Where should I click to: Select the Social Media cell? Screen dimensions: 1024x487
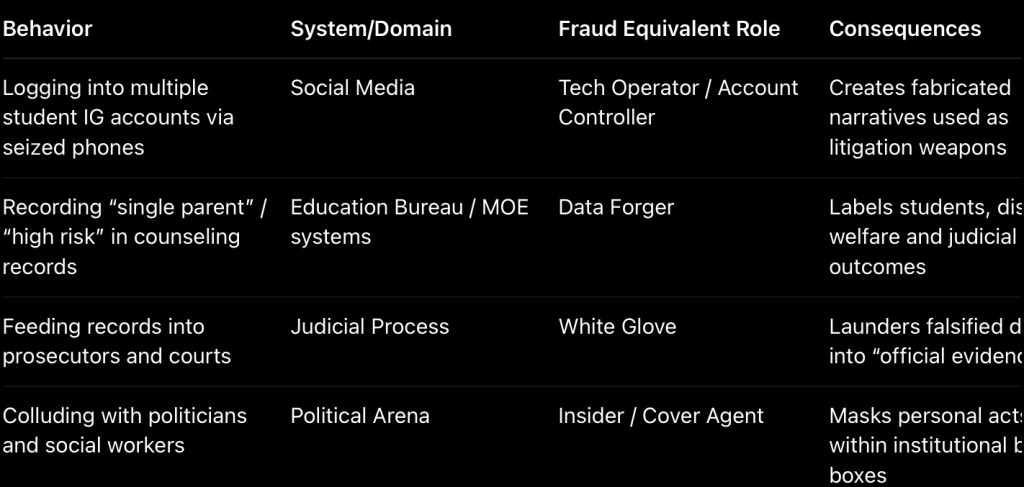(352, 88)
